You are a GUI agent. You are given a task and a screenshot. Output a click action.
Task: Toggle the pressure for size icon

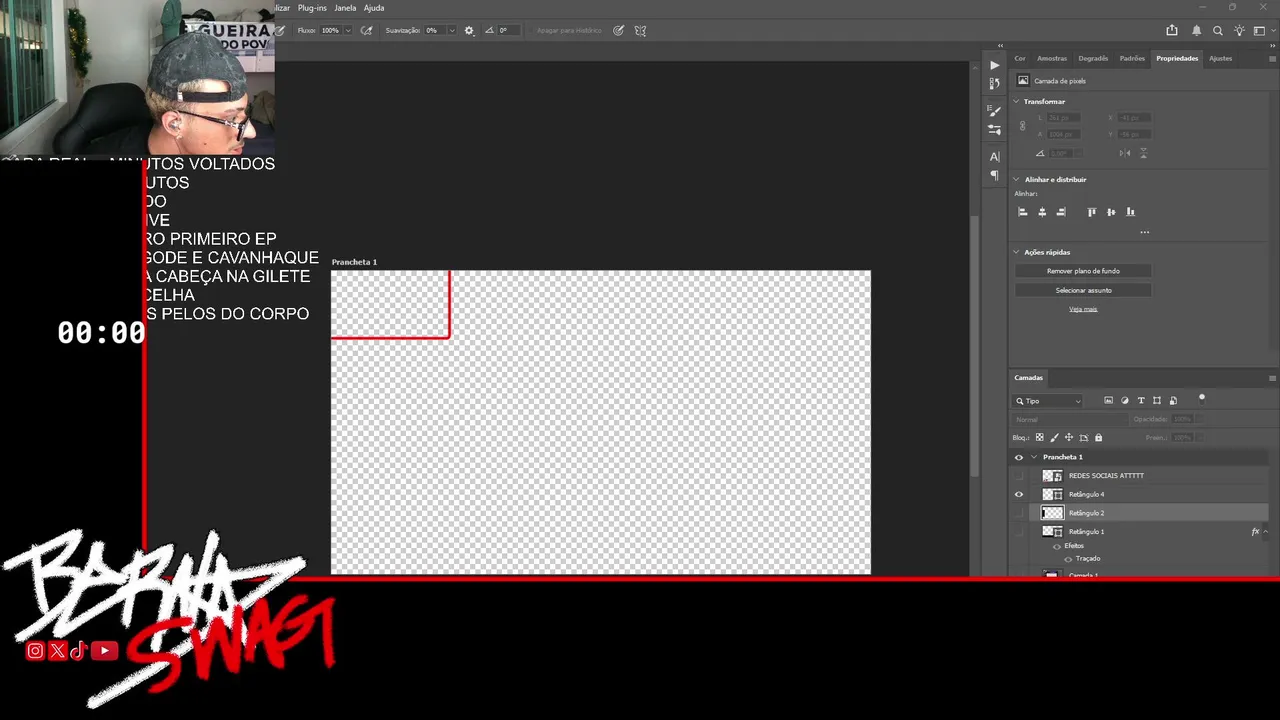619,31
